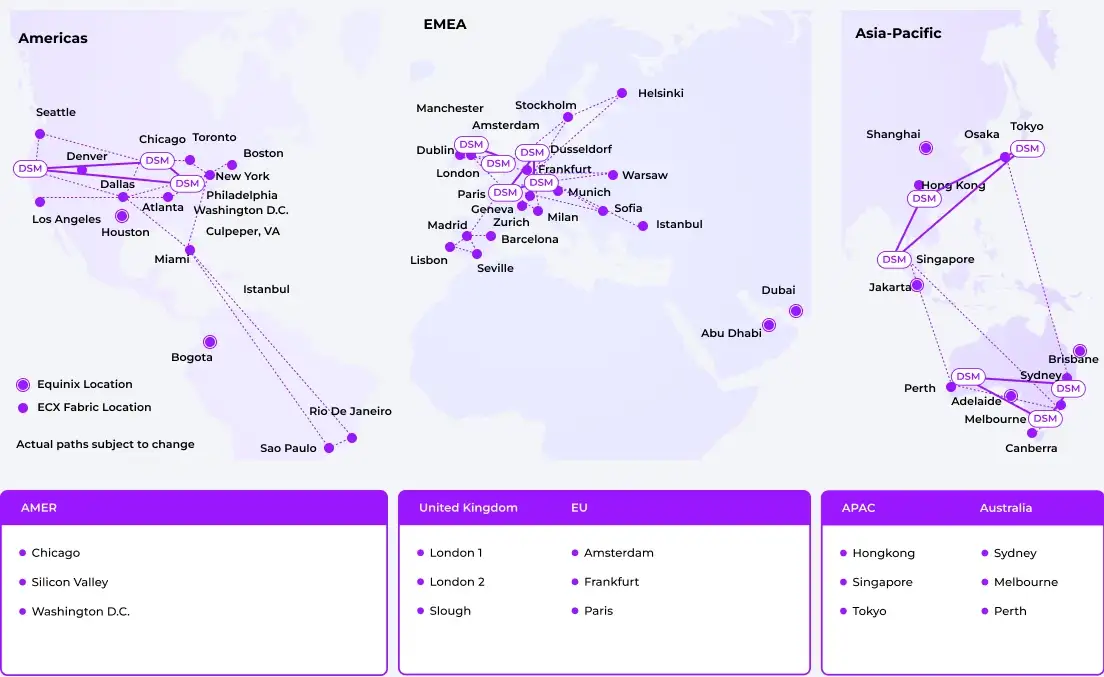
Task: Click the Rio De Janeiro map dot
Action: coord(352,438)
